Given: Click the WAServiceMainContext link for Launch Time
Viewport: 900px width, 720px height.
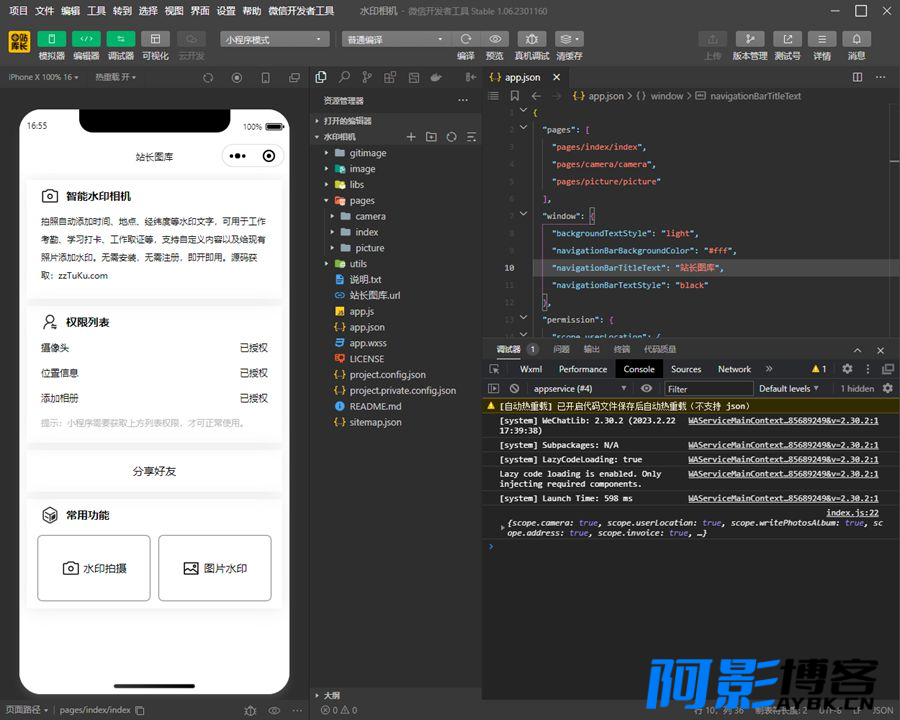Looking at the screenshot, I should point(783,498).
